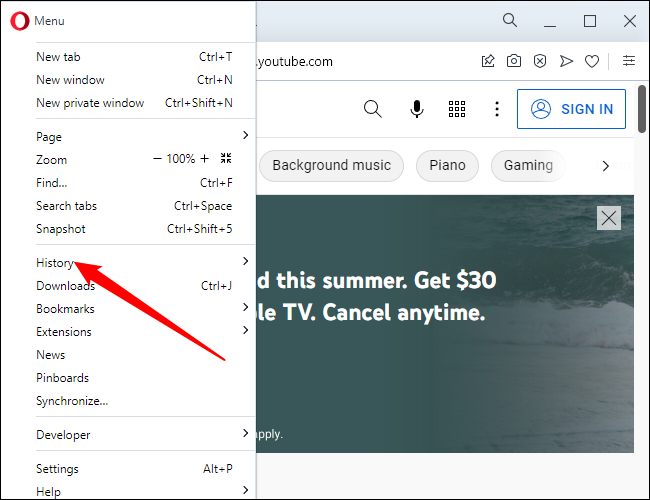Image resolution: width=650 pixels, height=500 pixels.
Task: Expand the History submenu
Action: (x=55, y=263)
